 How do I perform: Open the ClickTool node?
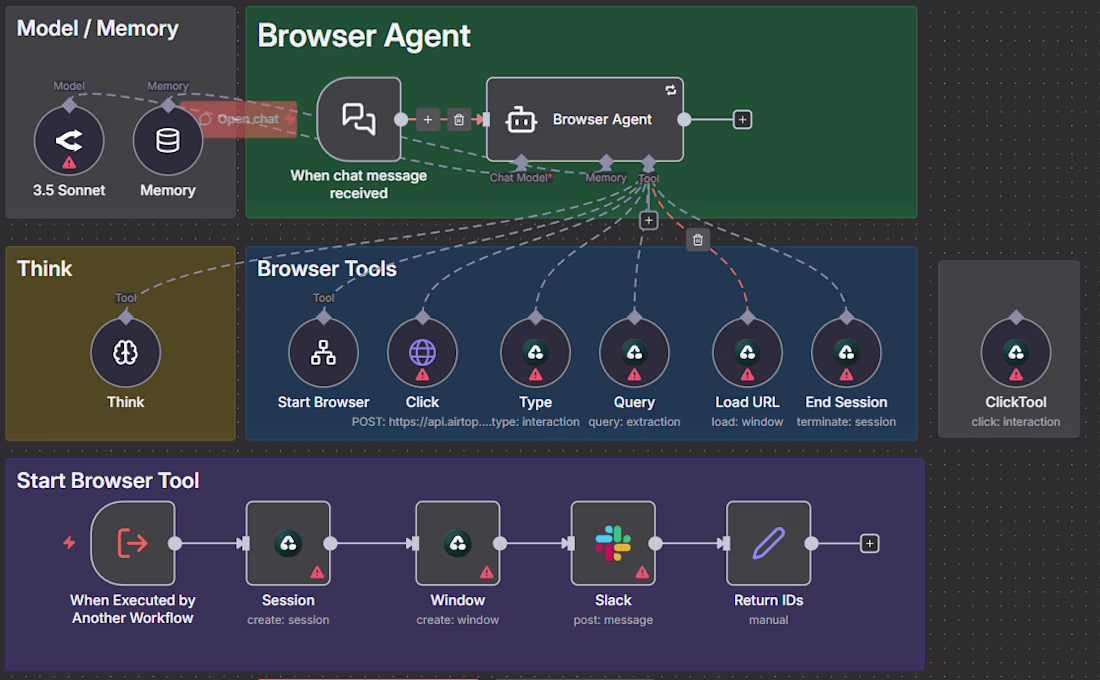coord(1016,352)
